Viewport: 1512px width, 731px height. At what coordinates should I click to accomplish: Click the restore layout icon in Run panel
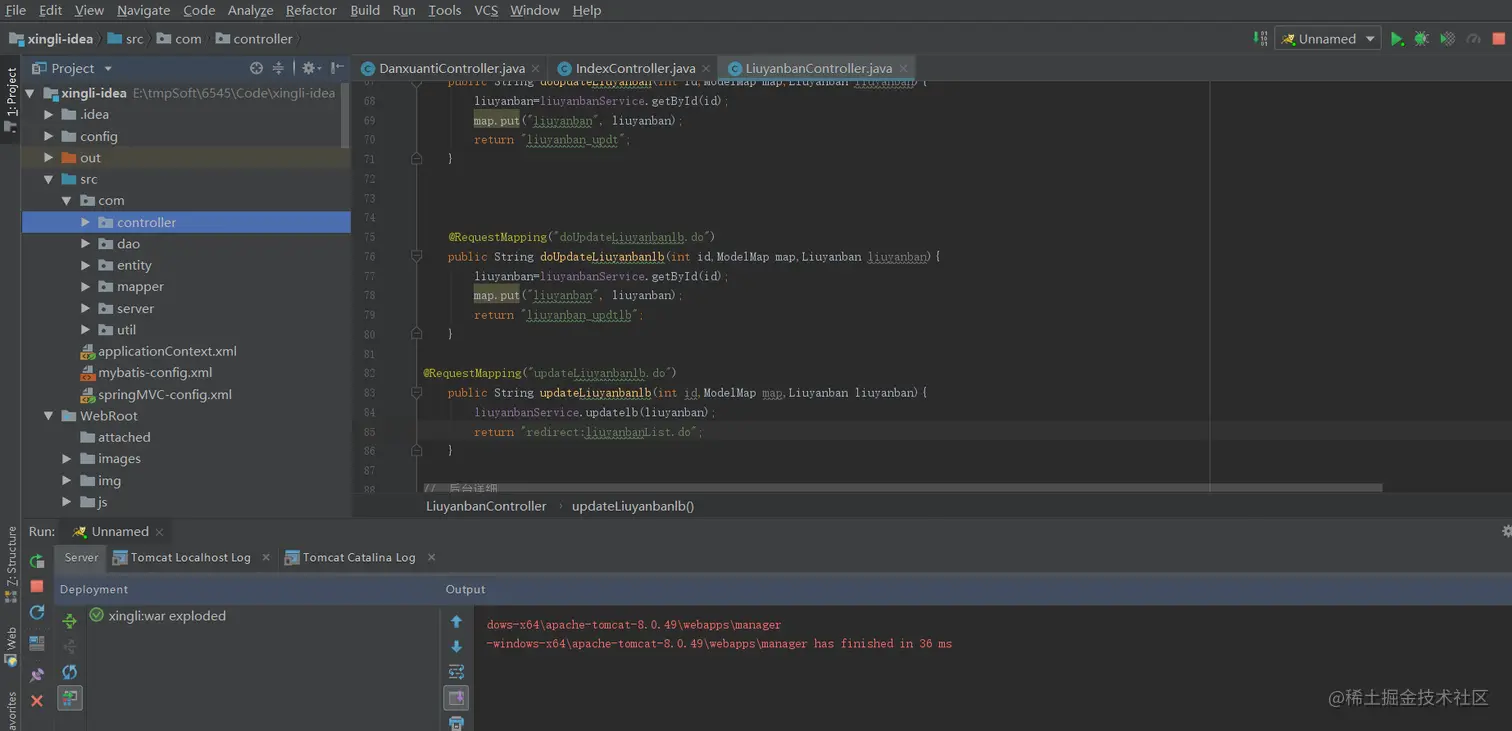coord(37,643)
